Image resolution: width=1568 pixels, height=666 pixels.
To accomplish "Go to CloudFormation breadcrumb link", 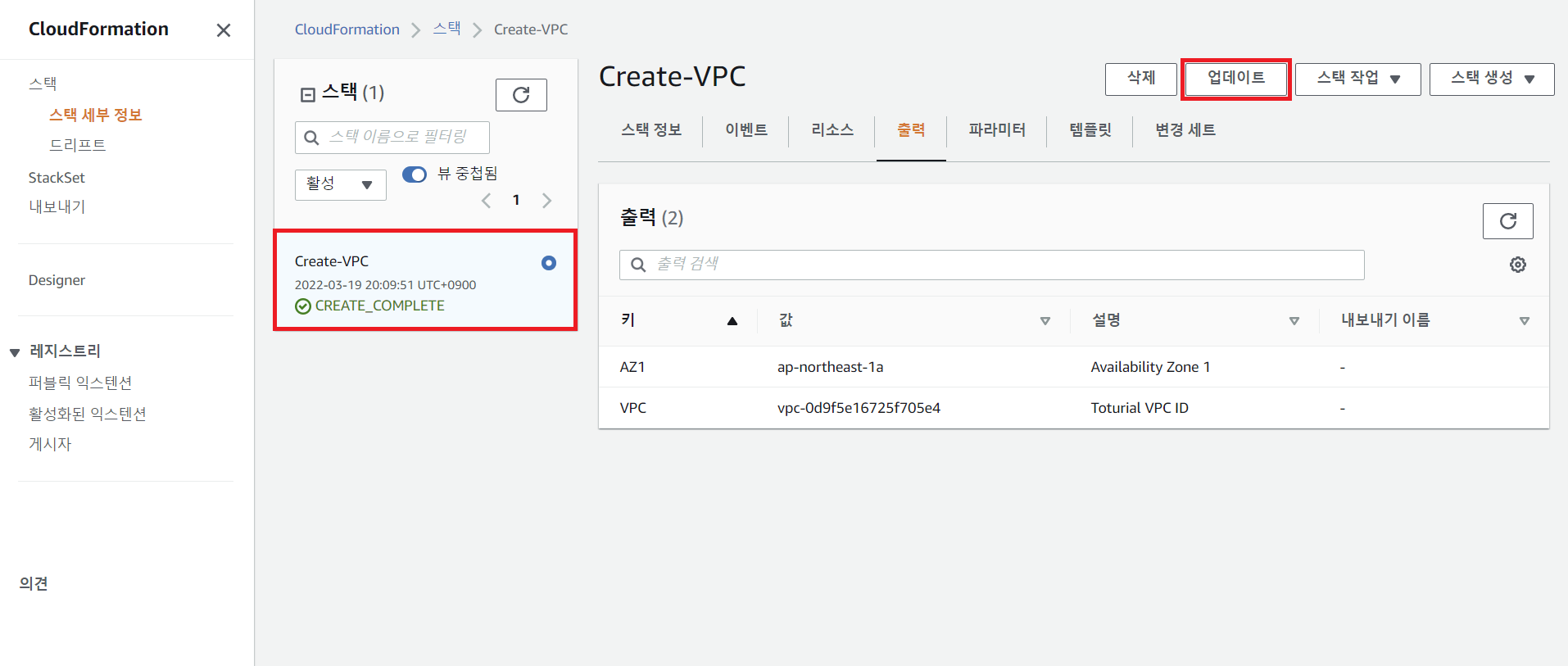I will click(x=347, y=29).
